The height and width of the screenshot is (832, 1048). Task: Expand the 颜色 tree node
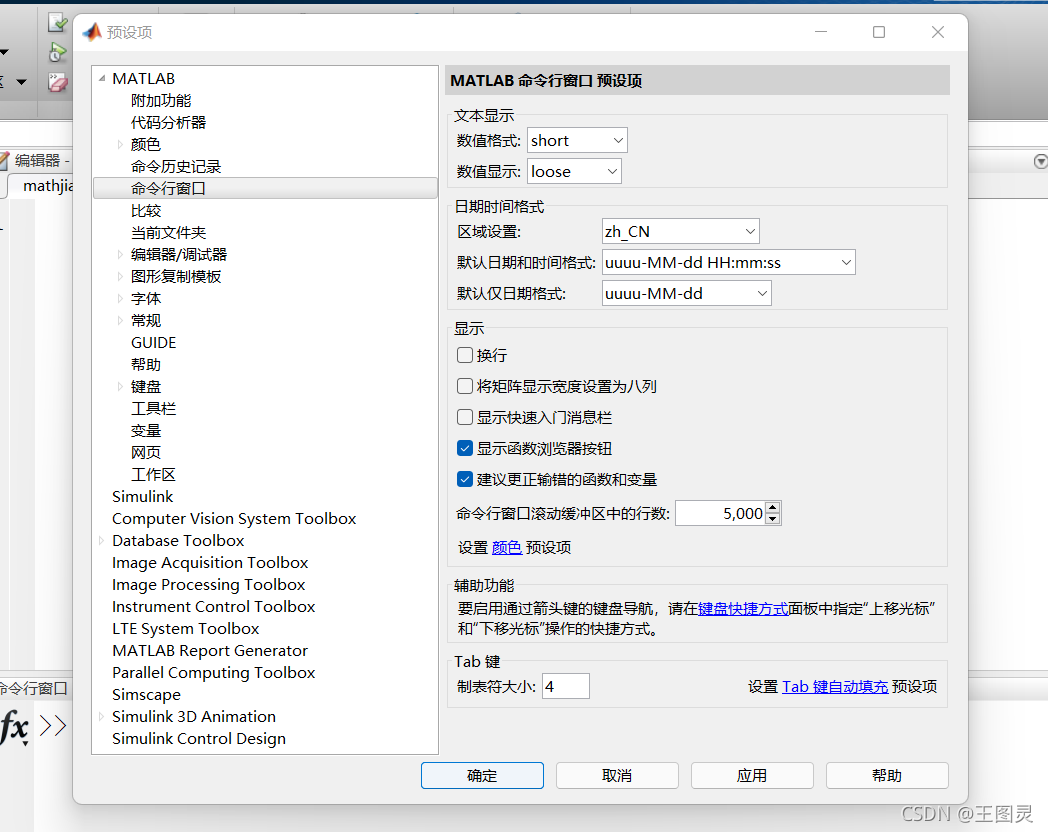click(120, 144)
